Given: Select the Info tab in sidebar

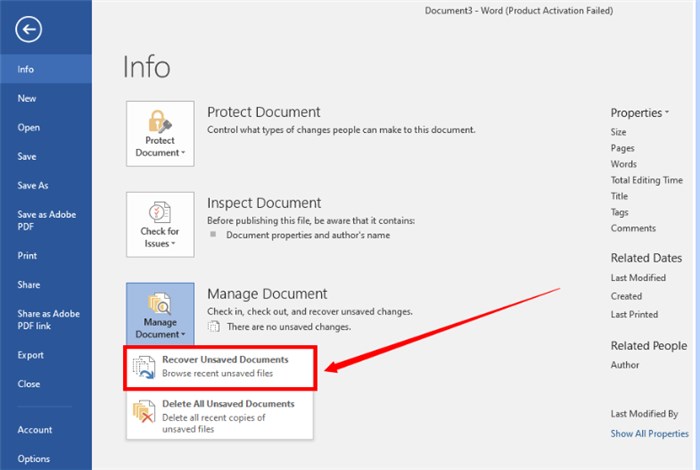Looking at the screenshot, I should coord(46,69).
